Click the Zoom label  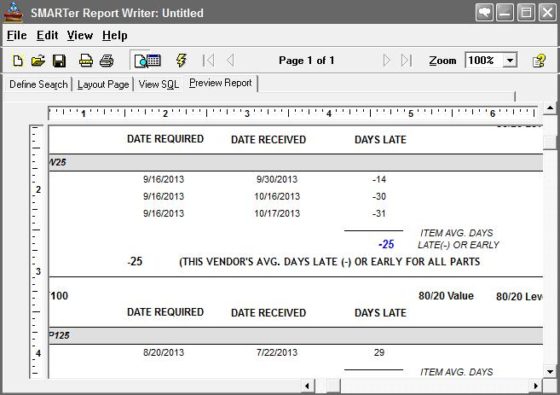tap(442, 60)
